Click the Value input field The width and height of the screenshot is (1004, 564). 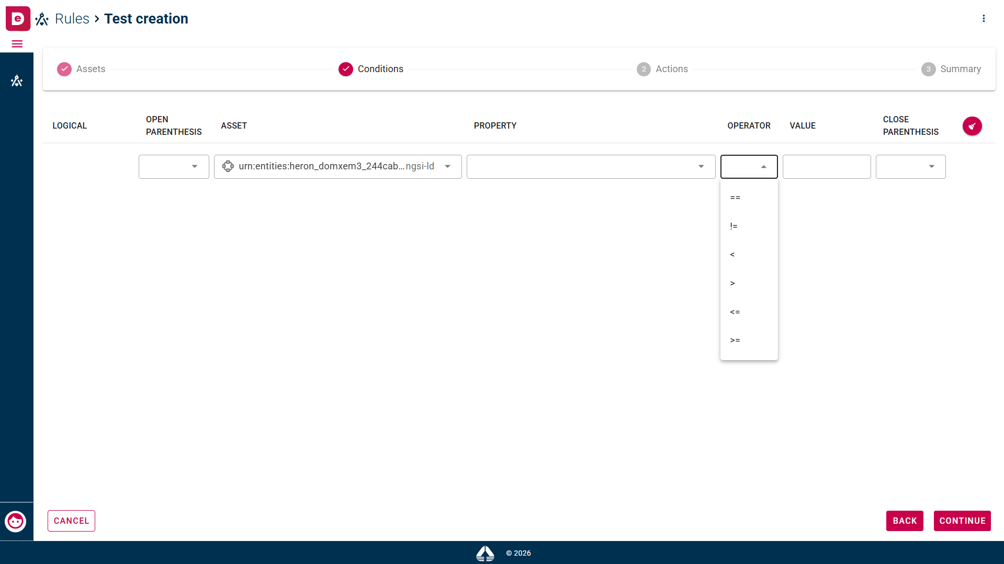coord(826,166)
